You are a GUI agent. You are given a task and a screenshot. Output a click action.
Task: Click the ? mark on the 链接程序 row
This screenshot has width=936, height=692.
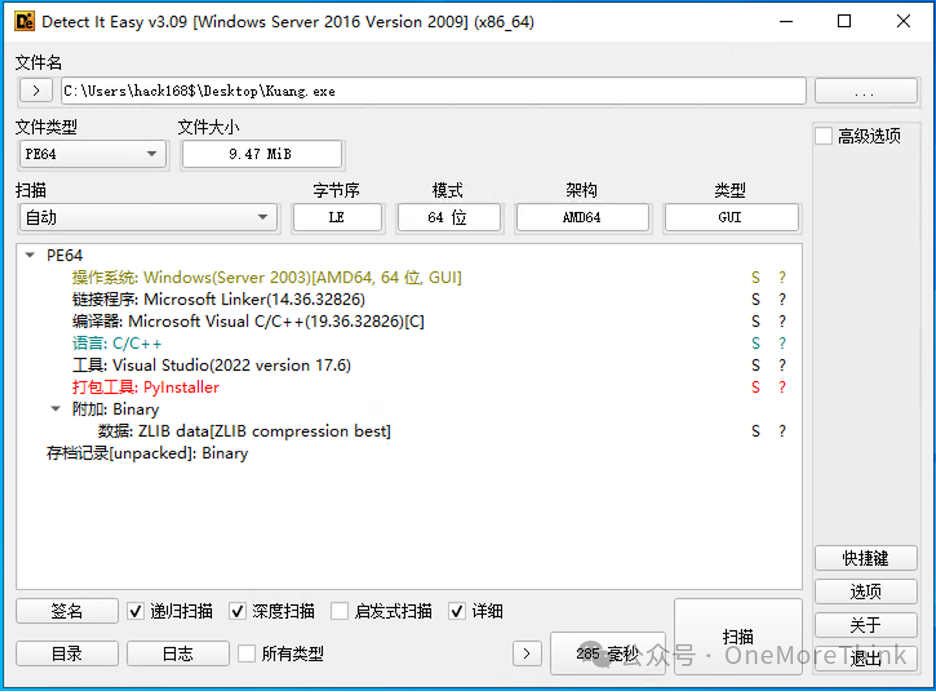pos(782,299)
